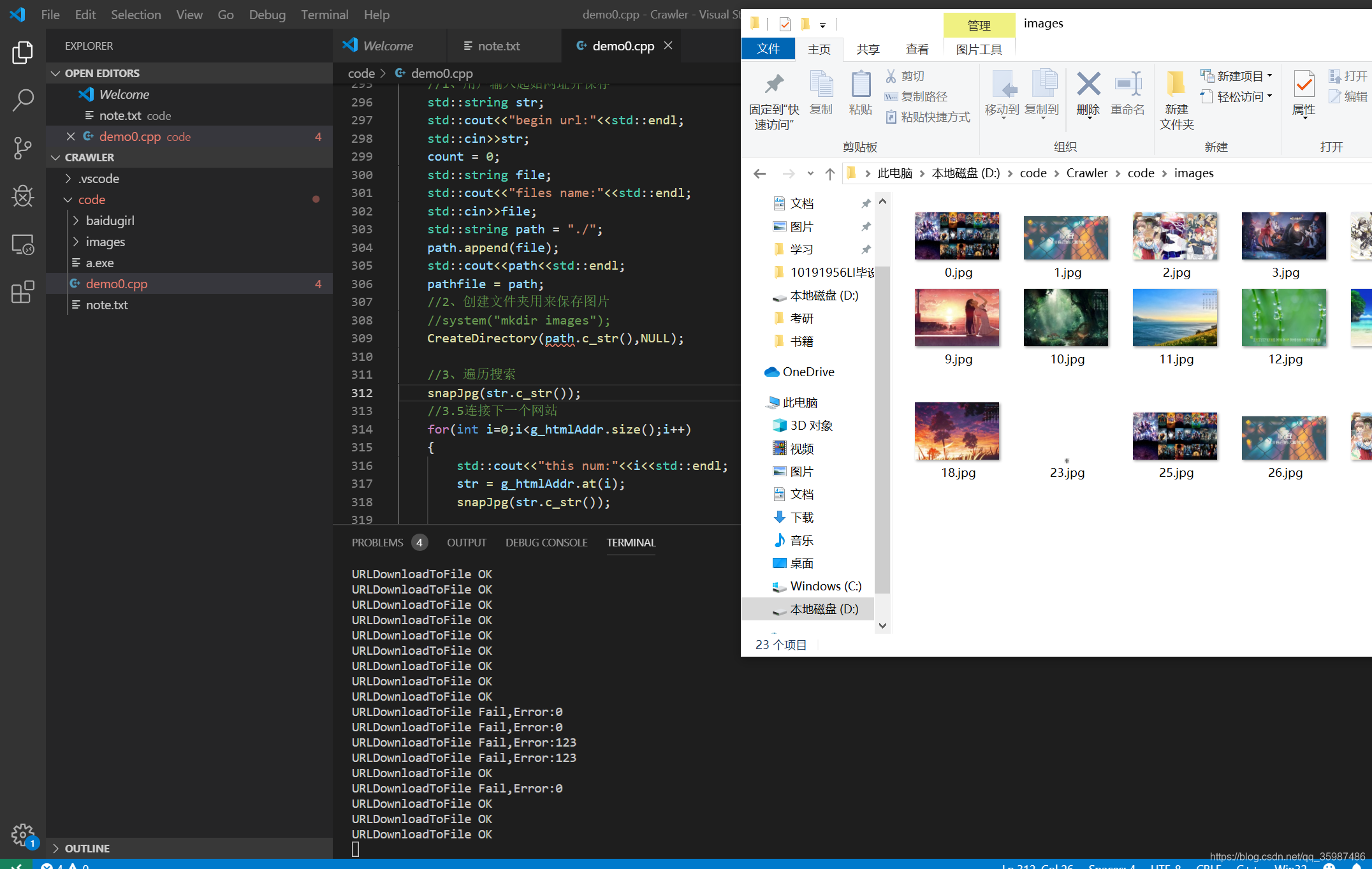Click the Manage gear icon
Image resolution: width=1372 pixels, height=869 pixels.
click(x=23, y=834)
